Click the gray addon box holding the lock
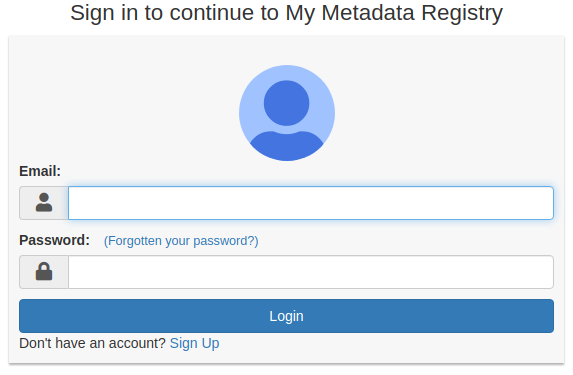573x375 pixels. pos(44,272)
